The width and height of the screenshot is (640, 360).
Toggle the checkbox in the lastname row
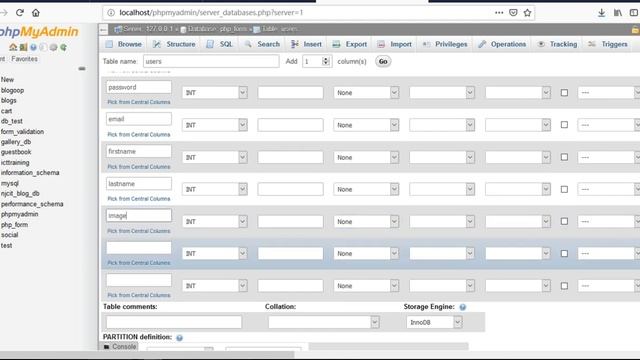pyautogui.click(x=564, y=189)
